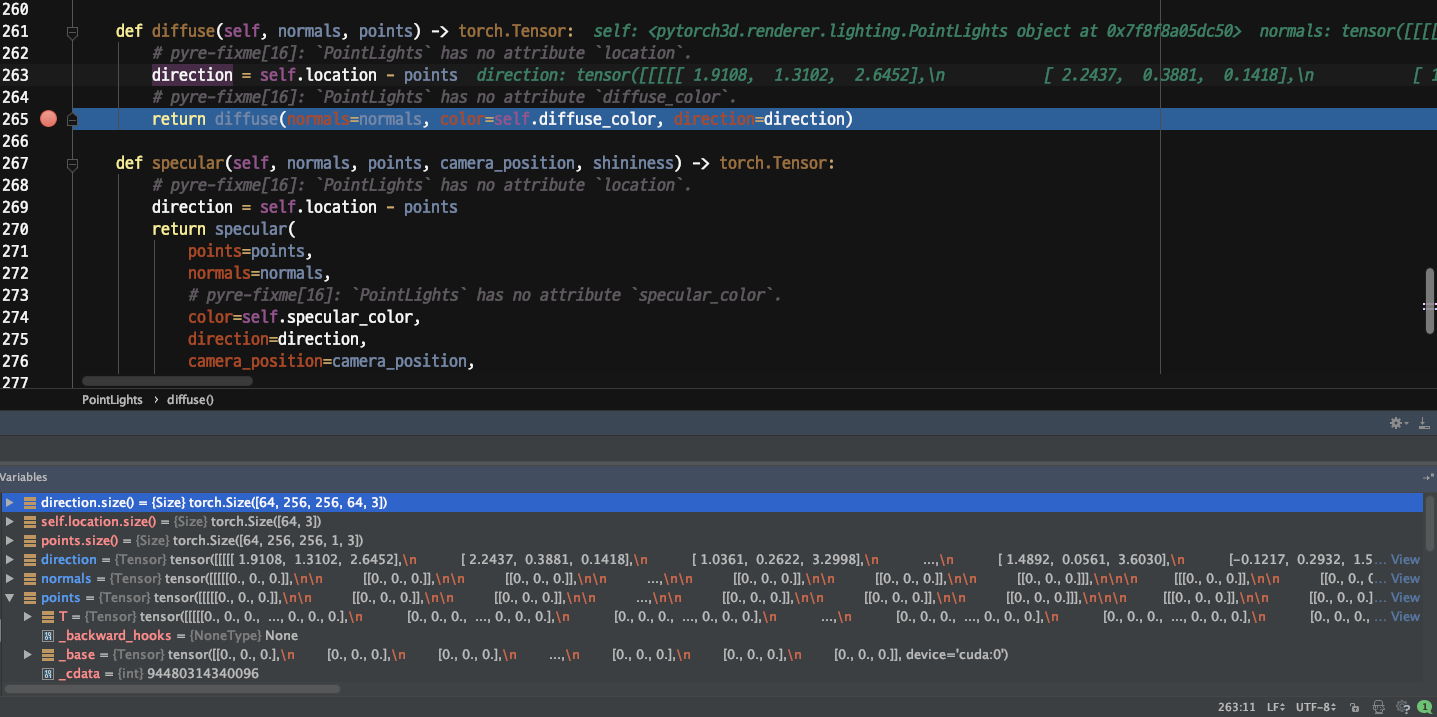Open View link for points tensor

(1405, 597)
